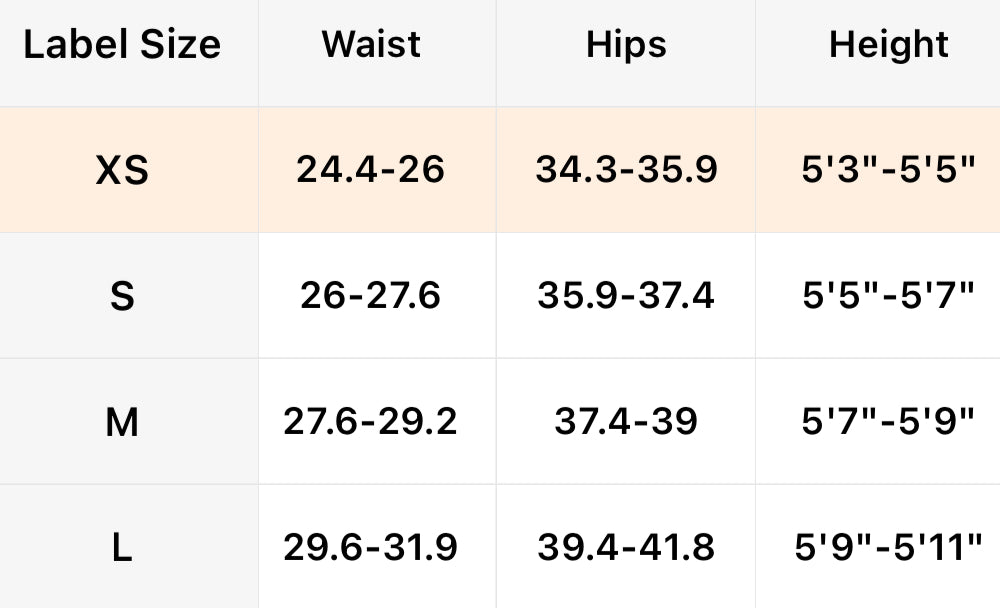Click L waist value 29.6-31.9
The width and height of the screenshot is (1000, 608).
(370, 548)
